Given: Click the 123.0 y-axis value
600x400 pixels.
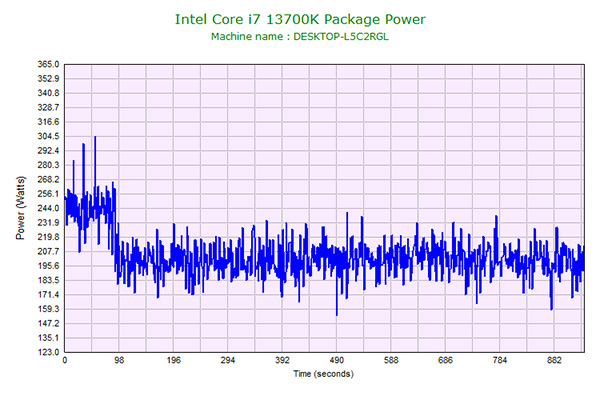Looking at the screenshot, I should [x=48, y=352].
